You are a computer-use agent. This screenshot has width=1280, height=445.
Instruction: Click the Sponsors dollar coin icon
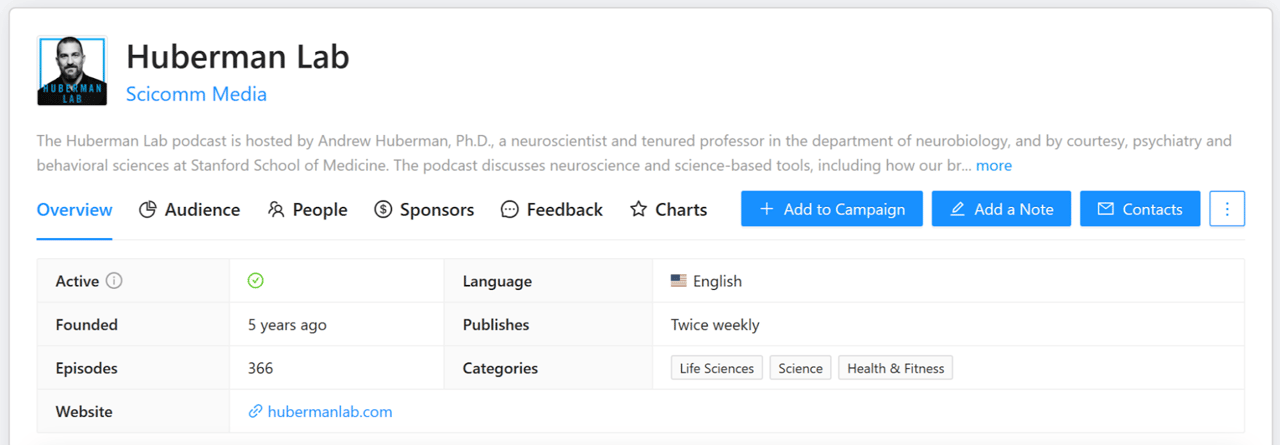(383, 209)
